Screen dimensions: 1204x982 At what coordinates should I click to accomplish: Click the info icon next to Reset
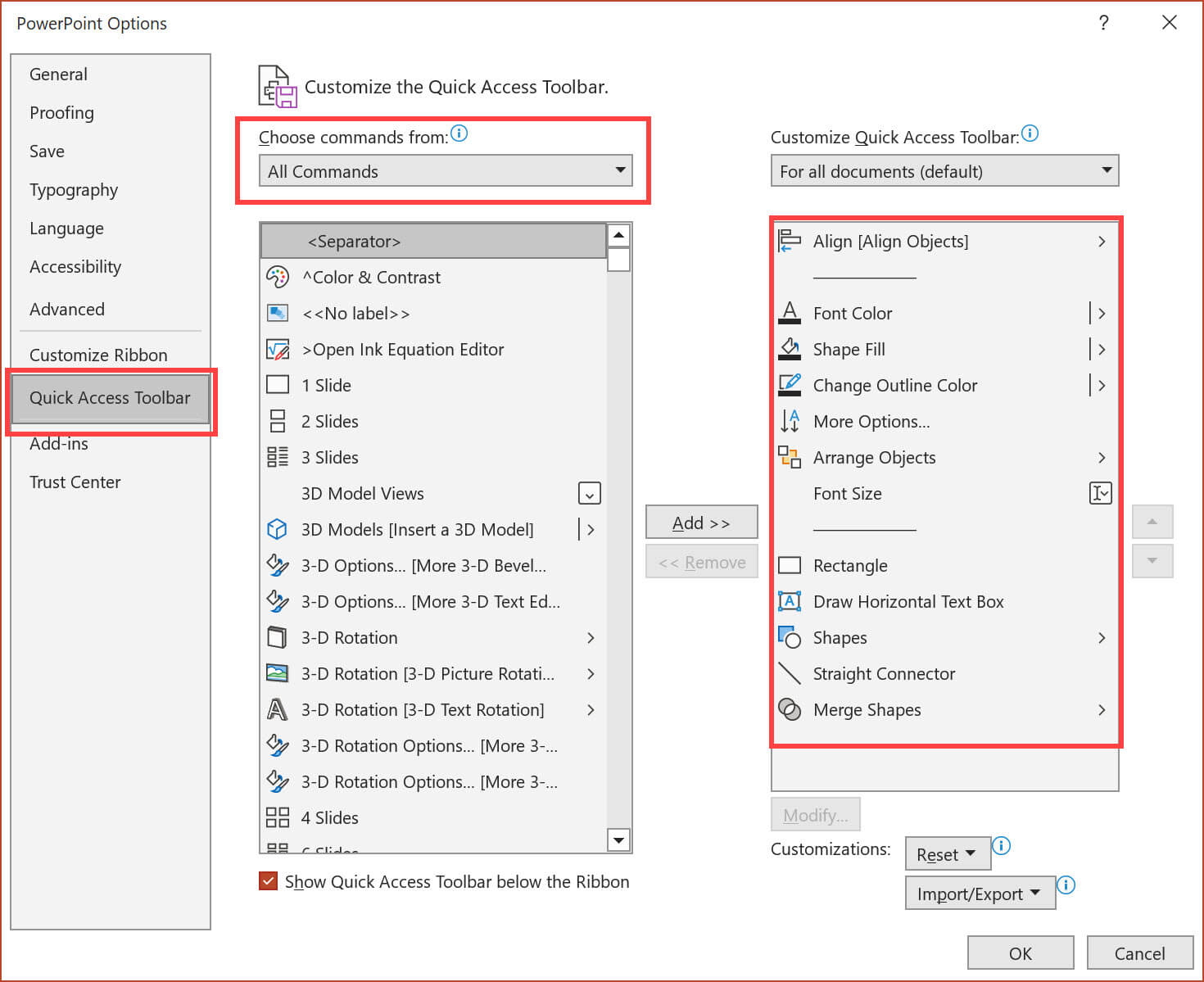[1001, 846]
